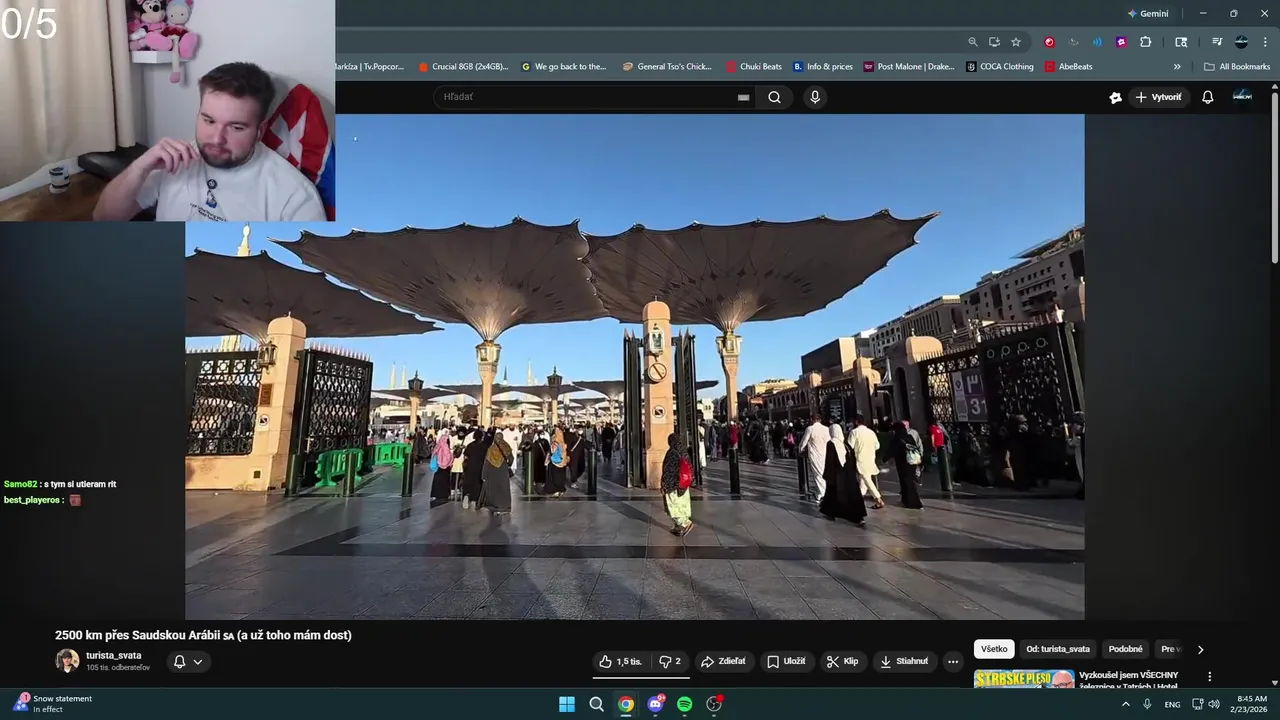
Task: Open the AbeBeats bookmark
Action: [x=1069, y=67]
